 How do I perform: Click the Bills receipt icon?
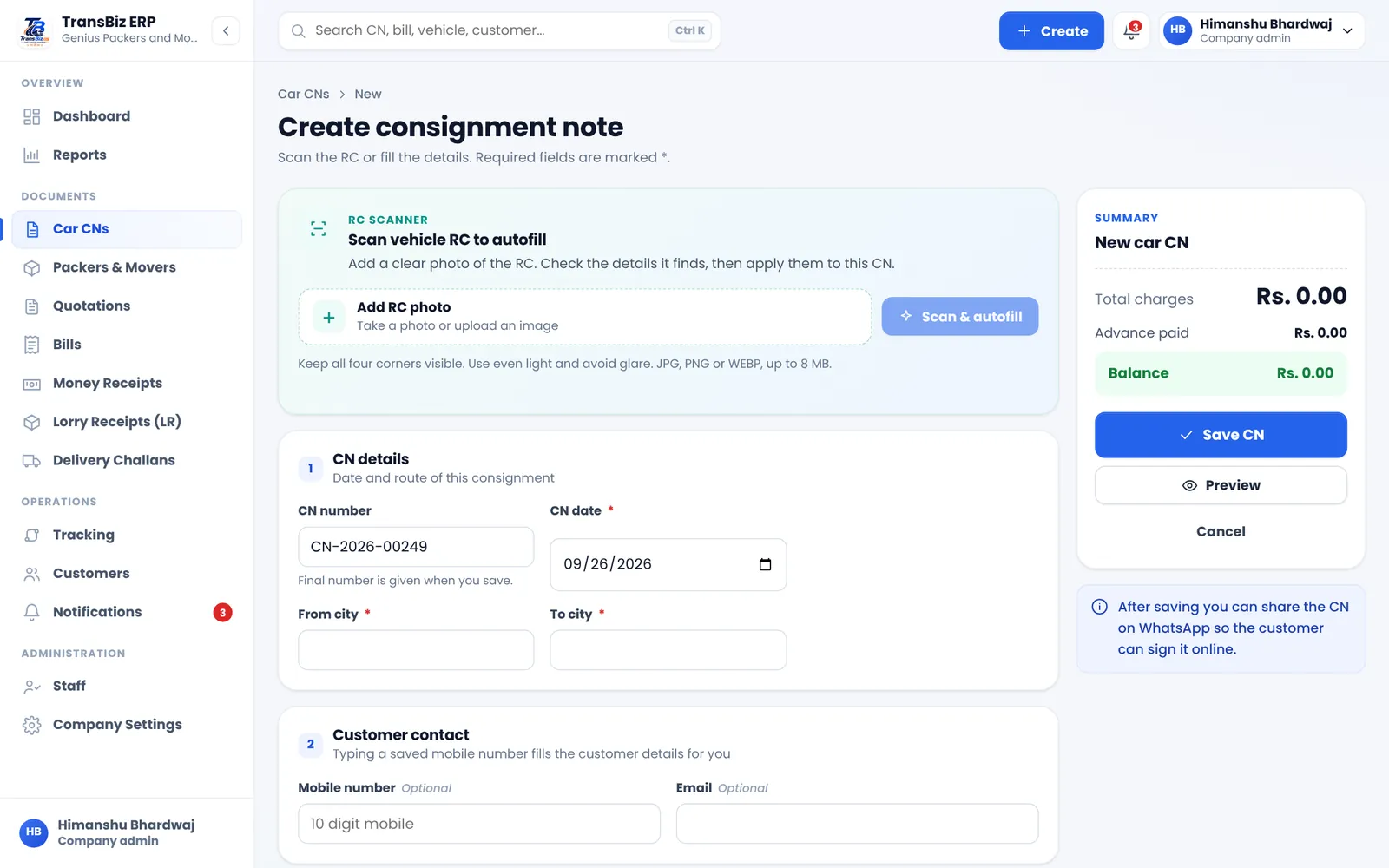point(32,345)
